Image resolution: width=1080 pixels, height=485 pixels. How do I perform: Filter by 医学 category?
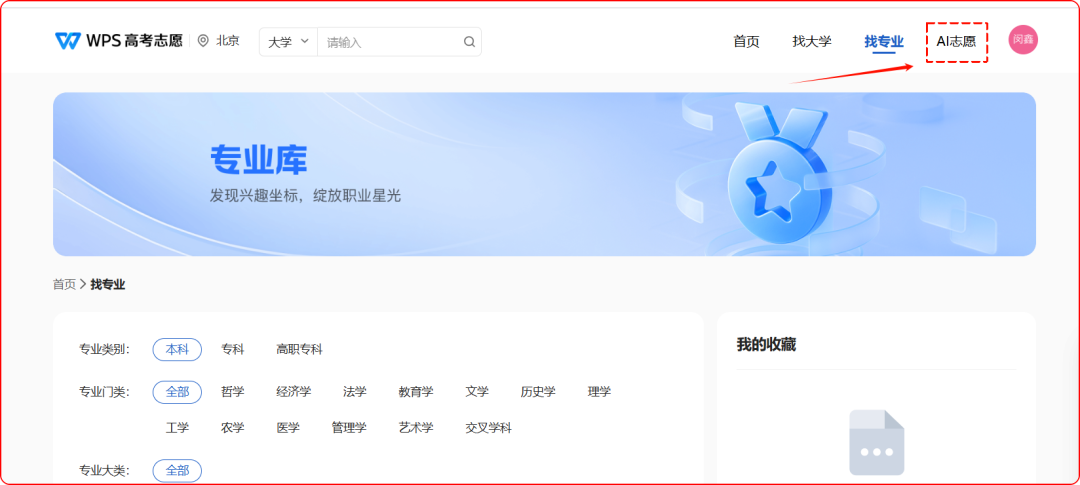point(288,428)
